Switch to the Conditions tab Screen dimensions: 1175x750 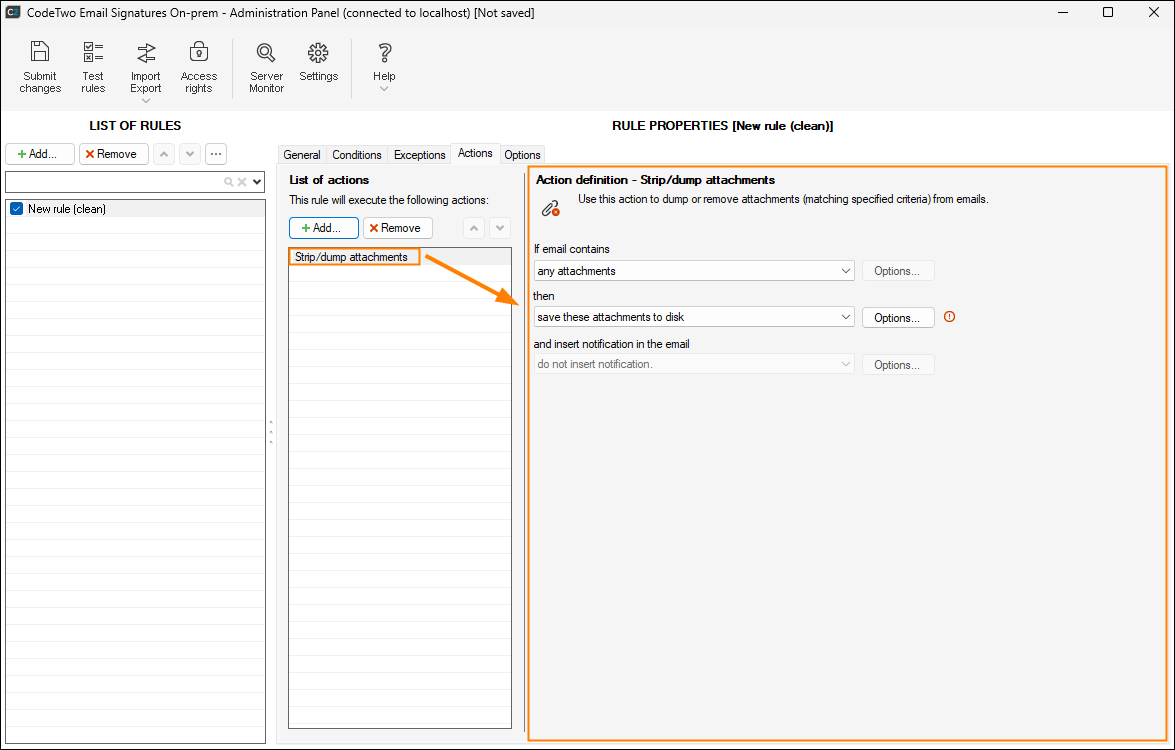point(357,155)
